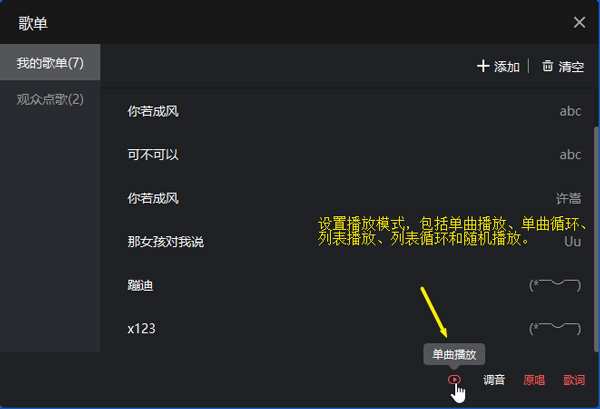This screenshot has width=600, height=409.
Task: Click the trash icon beside 清空
Action: (x=547, y=66)
